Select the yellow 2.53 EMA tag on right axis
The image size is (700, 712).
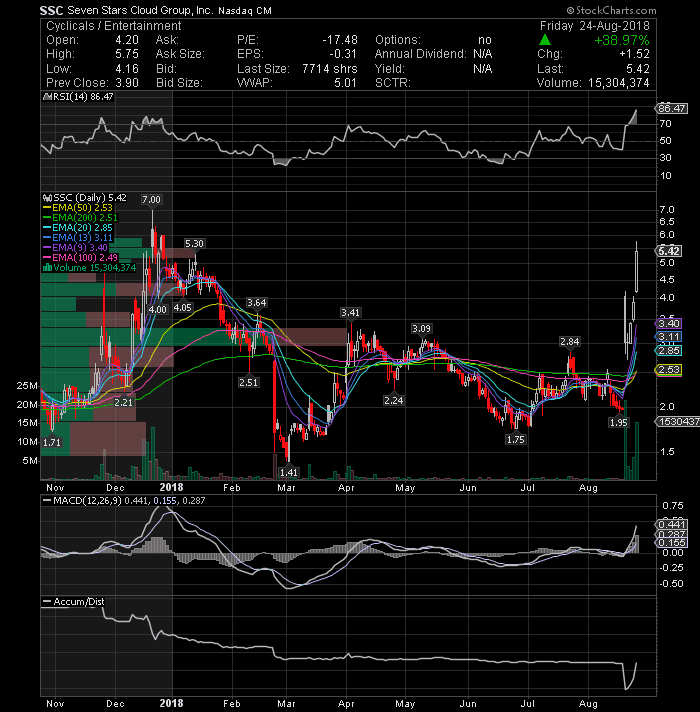point(669,370)
